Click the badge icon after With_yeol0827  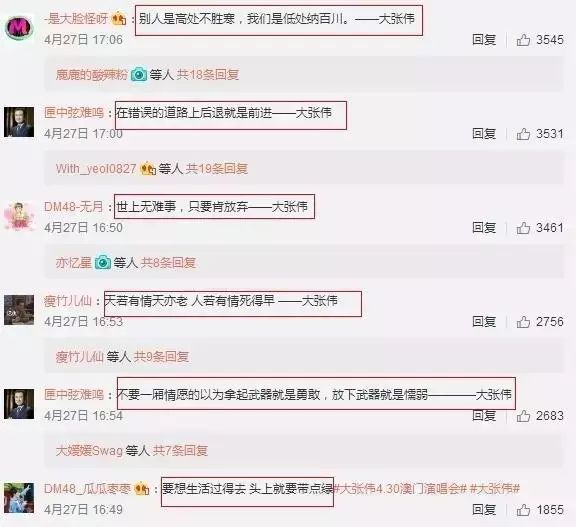point(148,169)
